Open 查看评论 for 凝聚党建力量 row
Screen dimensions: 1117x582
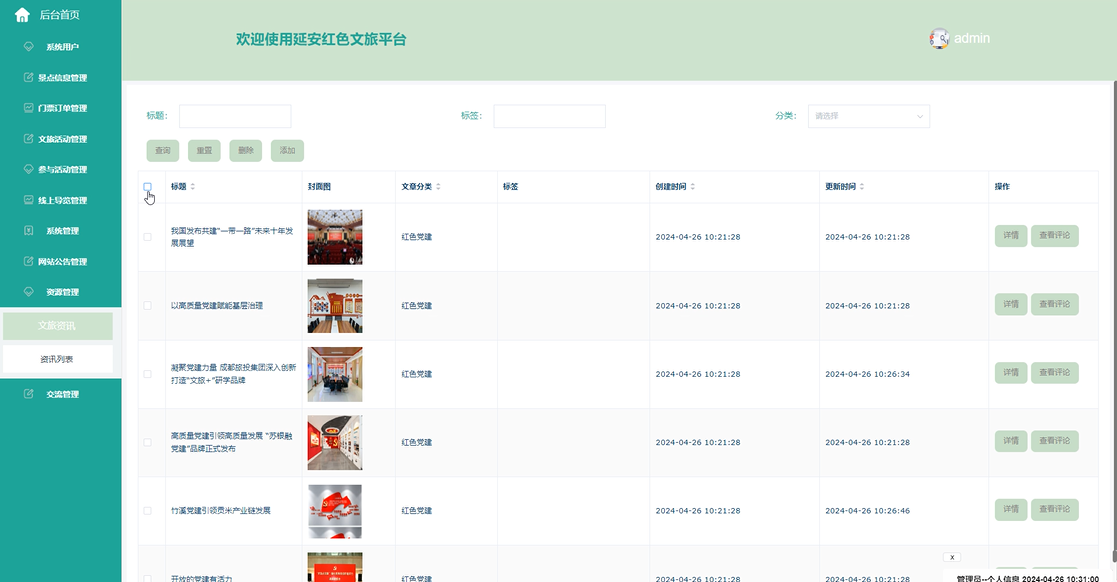click(1054, 373)
